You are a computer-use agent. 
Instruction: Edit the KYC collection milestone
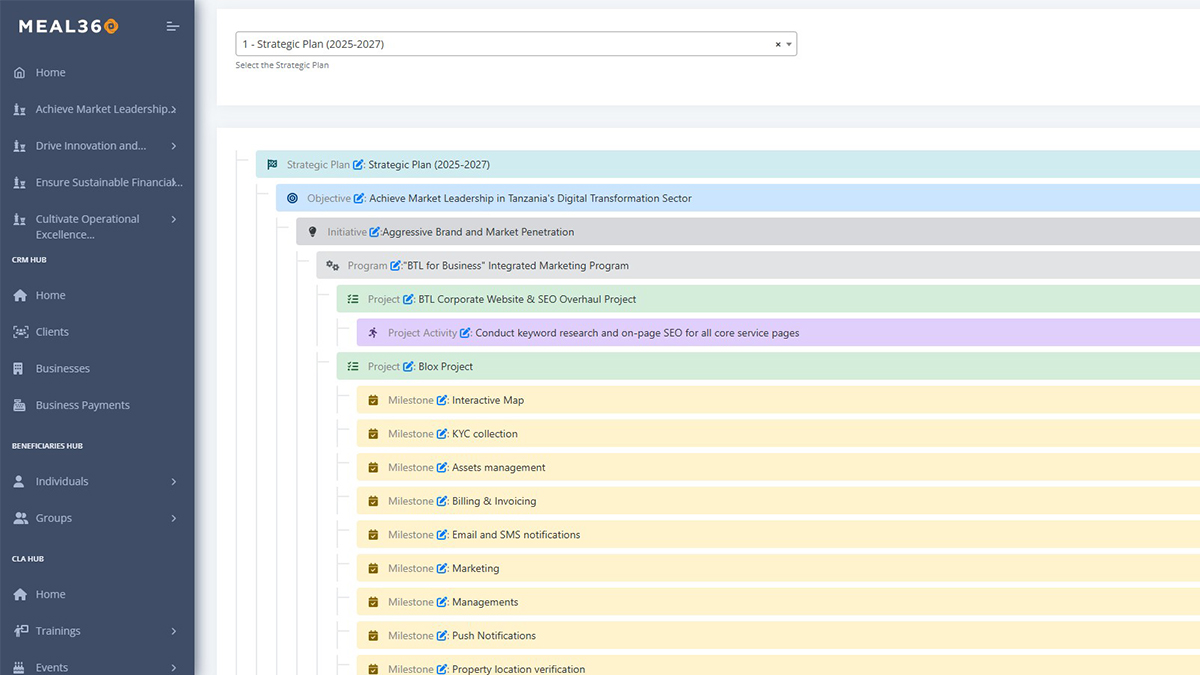click(442, 434)
